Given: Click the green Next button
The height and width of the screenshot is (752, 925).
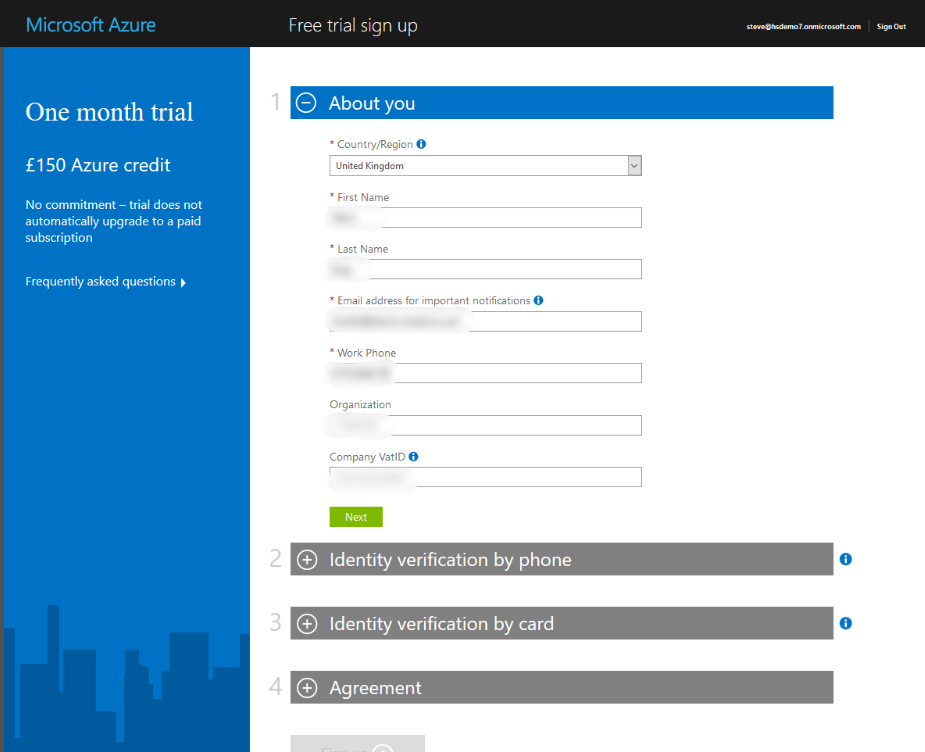Looking at the screenshot, I should pyautogui.click(x=356, y=517).
